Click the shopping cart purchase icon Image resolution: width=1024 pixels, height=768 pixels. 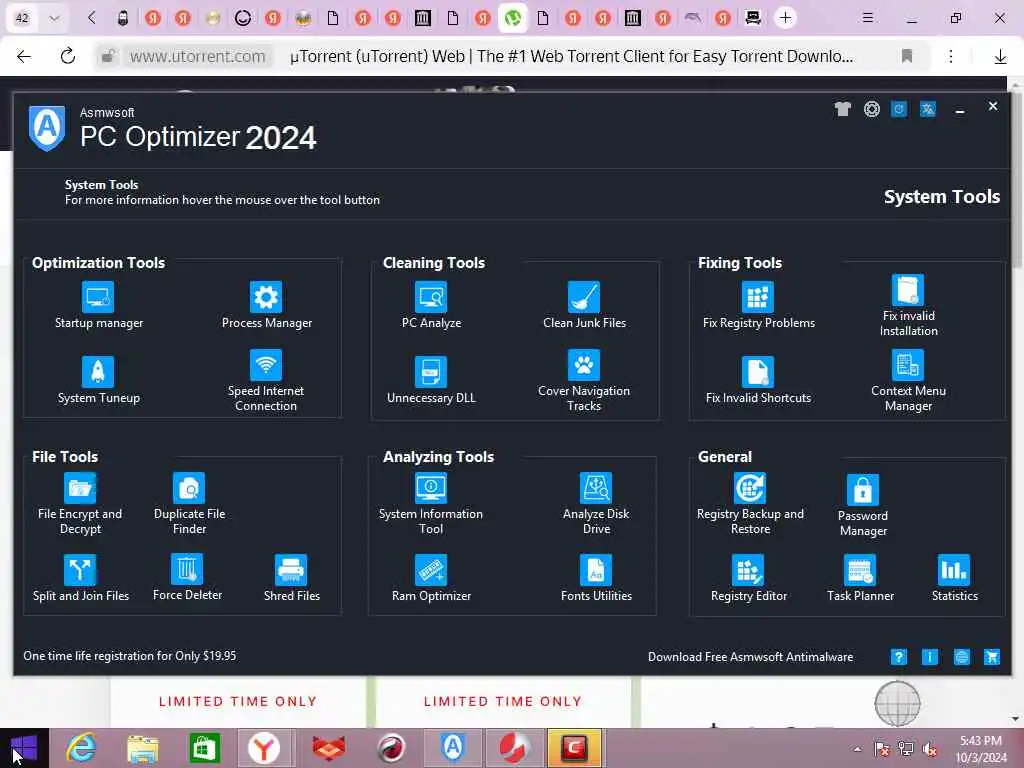pyautogui.click(x=992, y=657)
